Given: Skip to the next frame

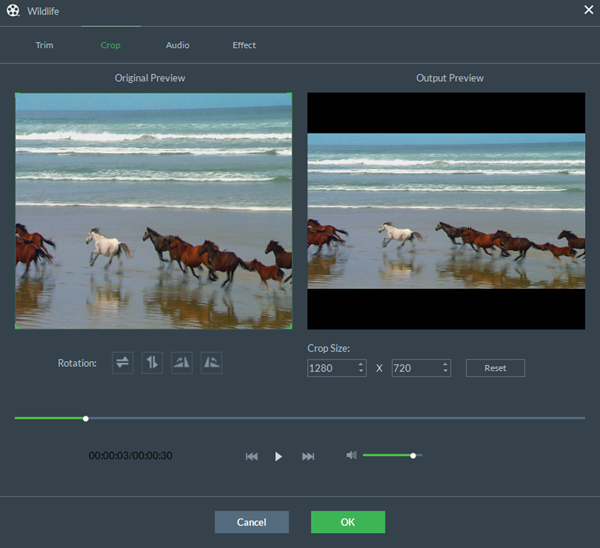Looking at the screenshot, I should (x=308, y=456).
